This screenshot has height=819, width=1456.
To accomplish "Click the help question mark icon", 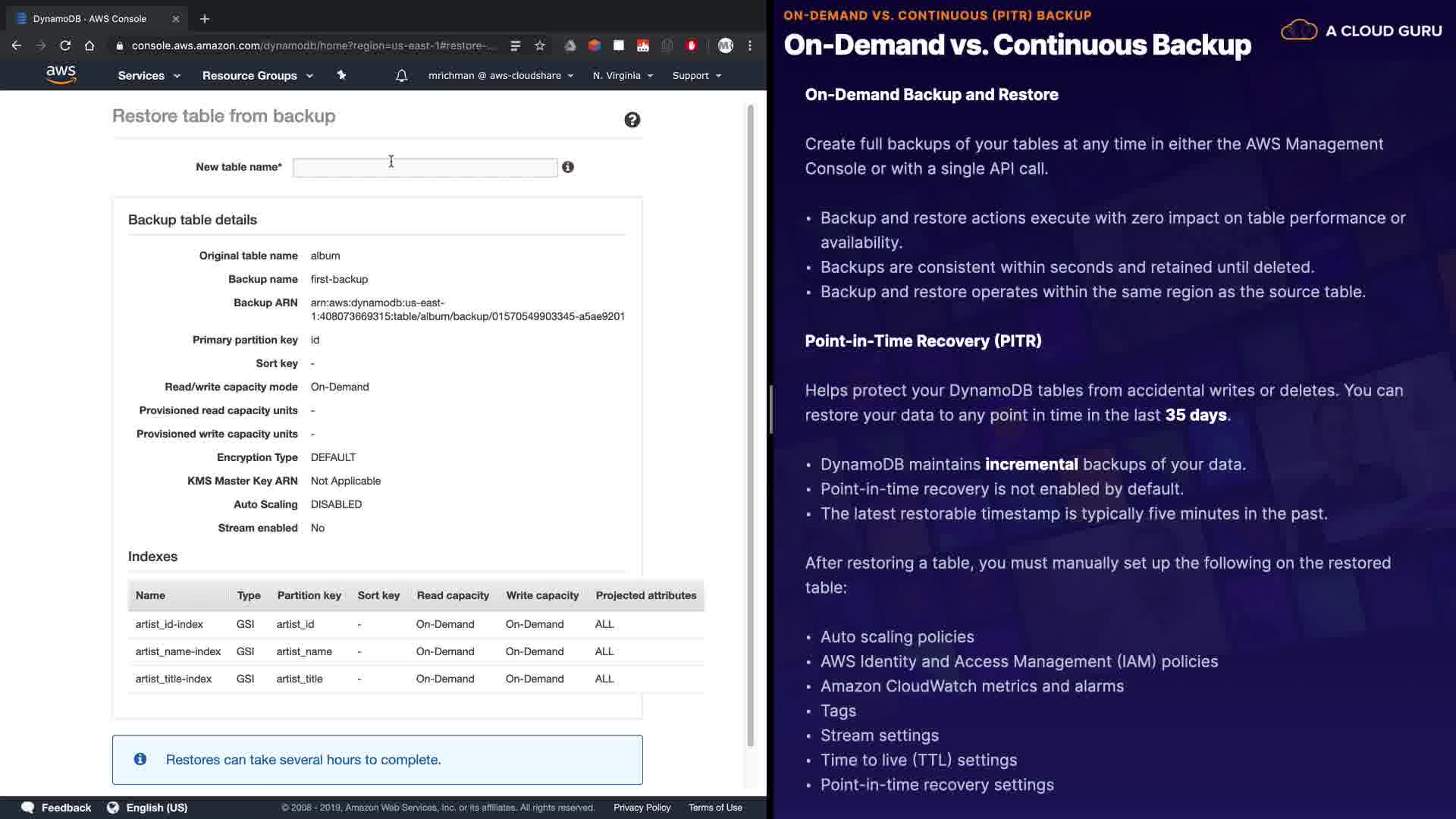I will click(632, 120).
